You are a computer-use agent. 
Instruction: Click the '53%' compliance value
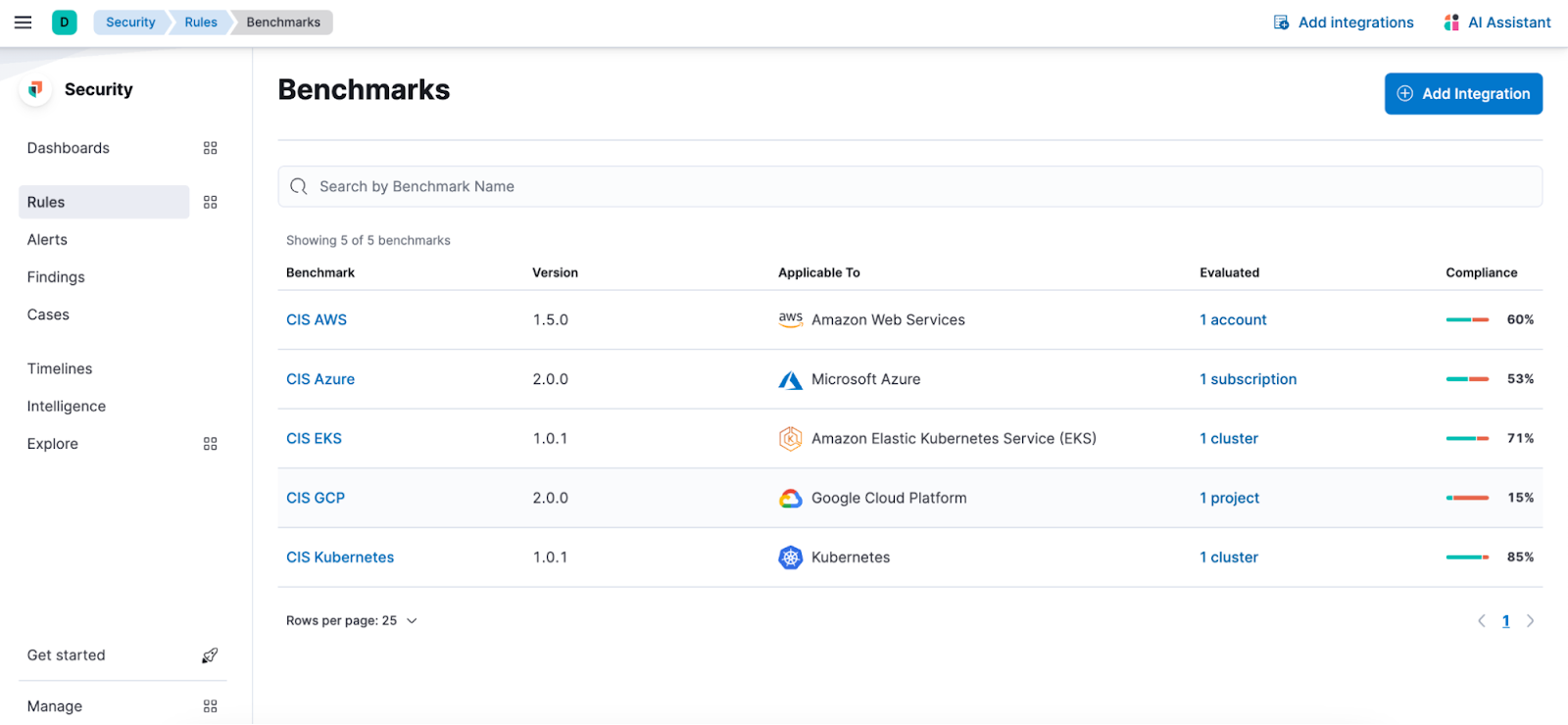(1520, 378)
